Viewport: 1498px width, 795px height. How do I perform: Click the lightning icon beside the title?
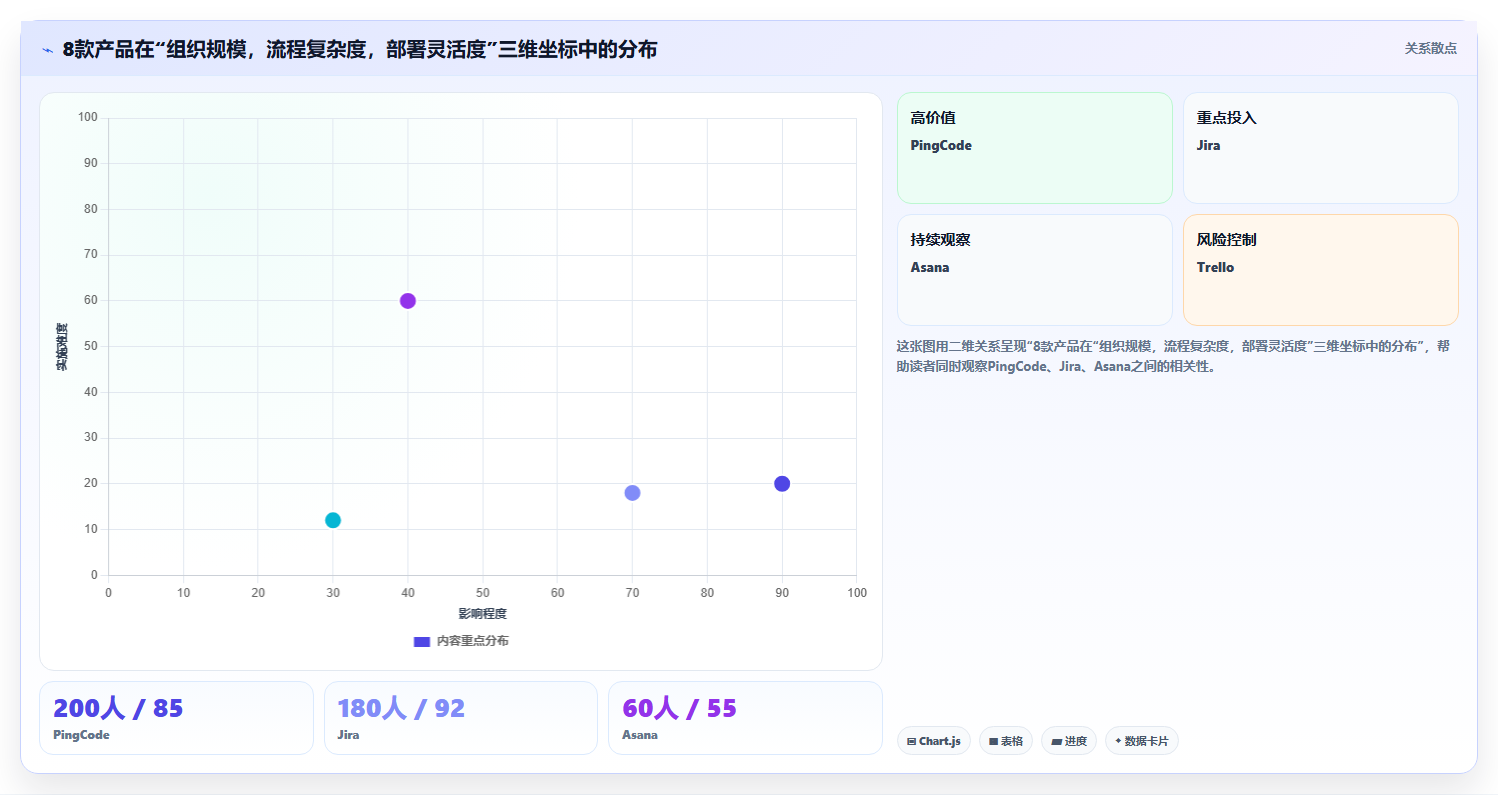coord(47,50)
